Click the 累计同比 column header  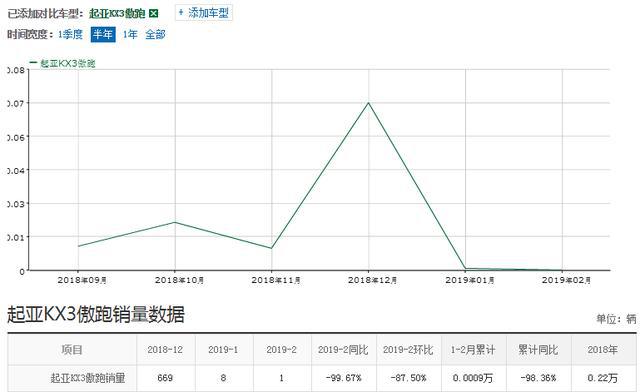tap(538, 350)
